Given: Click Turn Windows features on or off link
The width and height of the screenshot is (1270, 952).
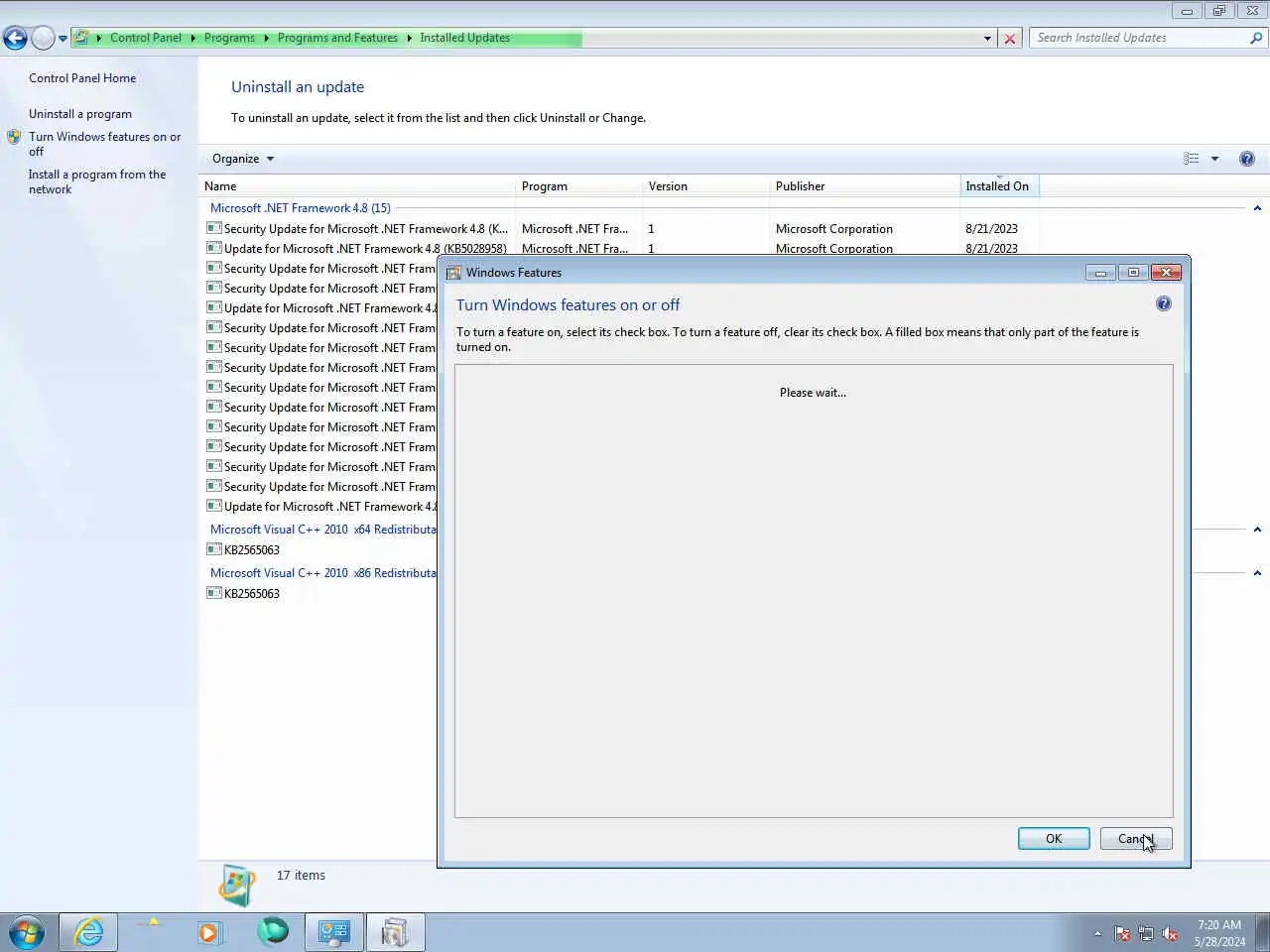Looking at the screenshot, I should click(x=104, y=144).
